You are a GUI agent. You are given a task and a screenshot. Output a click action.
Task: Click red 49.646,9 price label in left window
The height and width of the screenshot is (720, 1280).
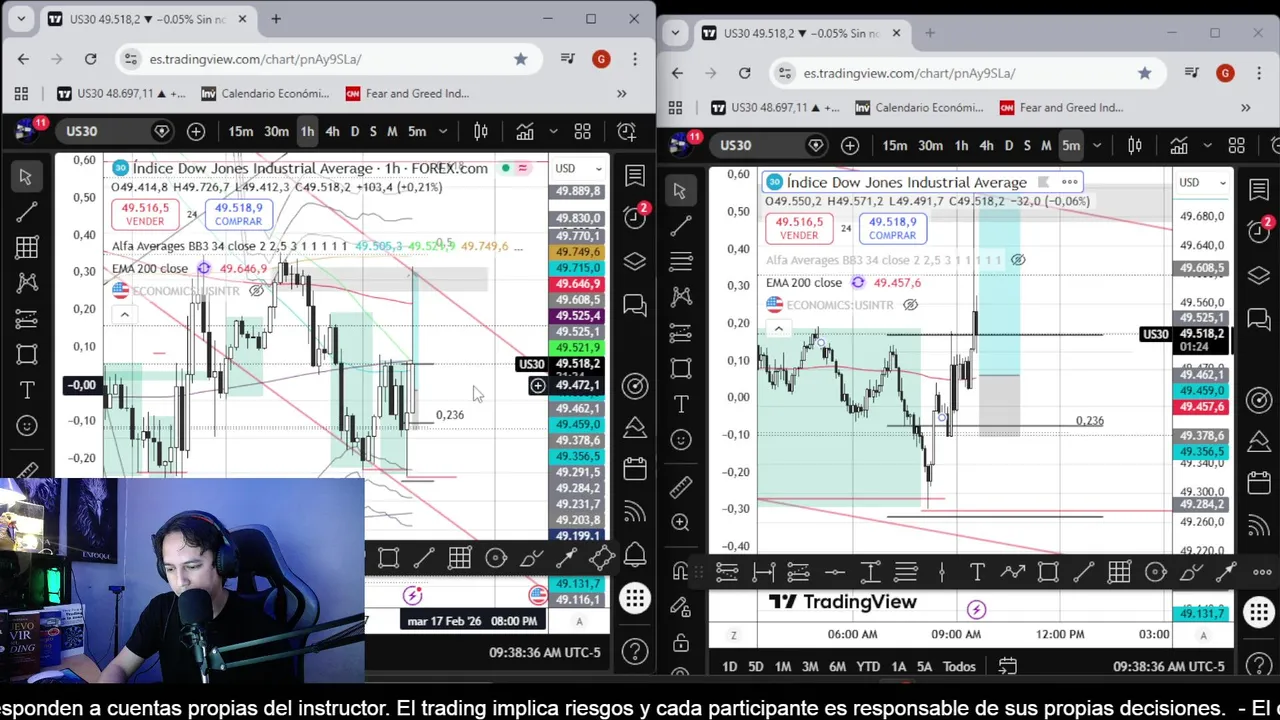pyautogui.click(x=578, y=284)
